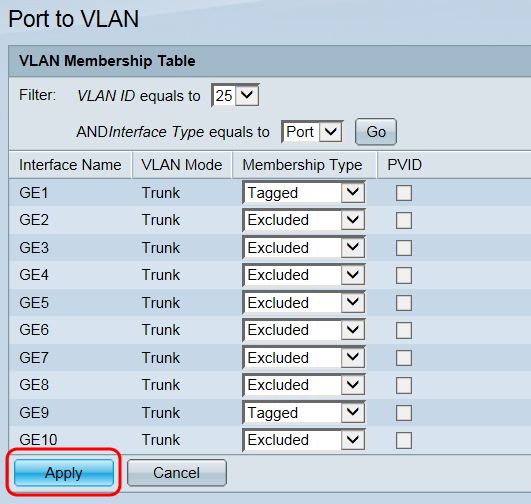
Task: Open GE7 Membership Type dropdown
Action: click(x=304, y=358)
